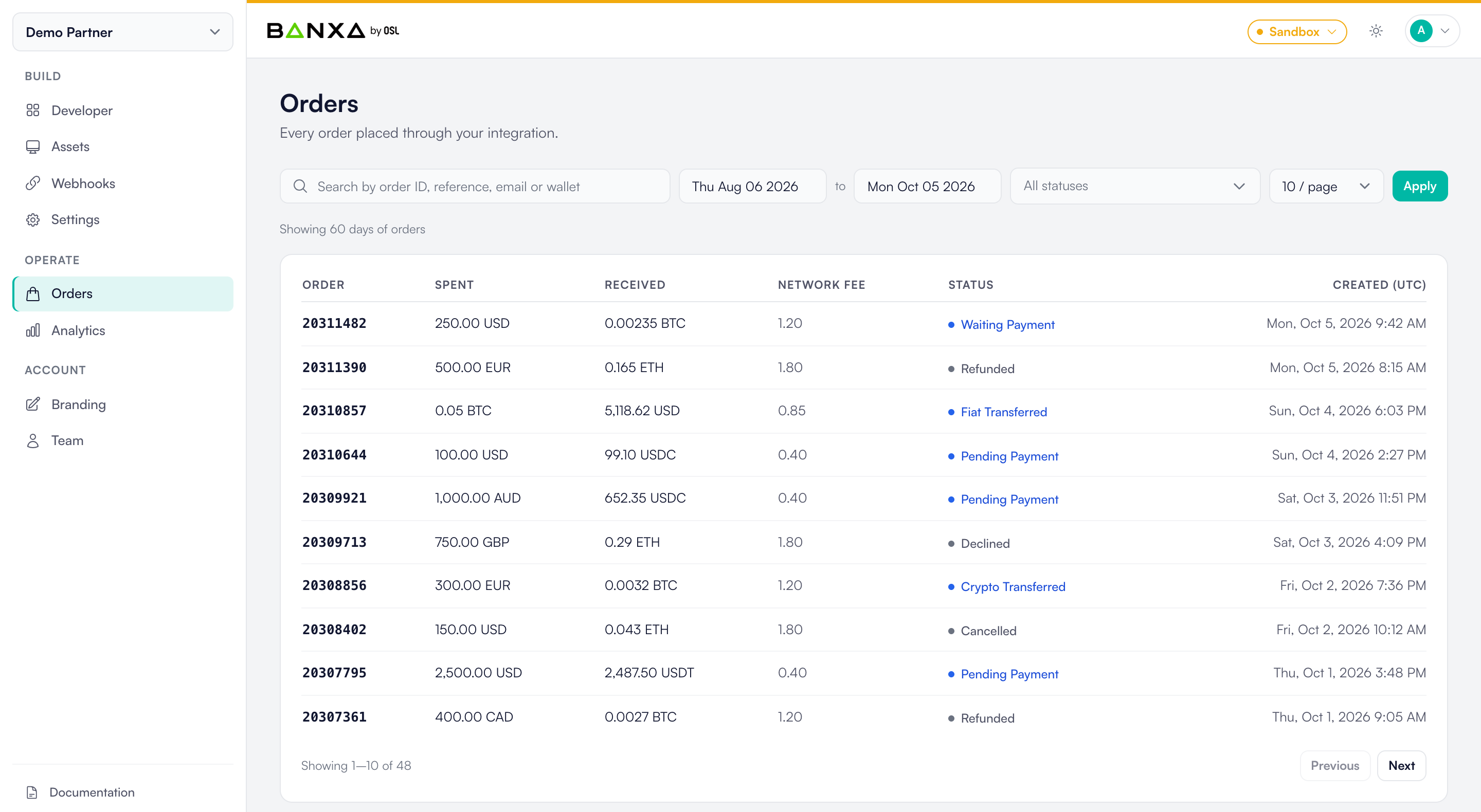Open order 20310857
1481x812 pixels.
pos(334,411)
